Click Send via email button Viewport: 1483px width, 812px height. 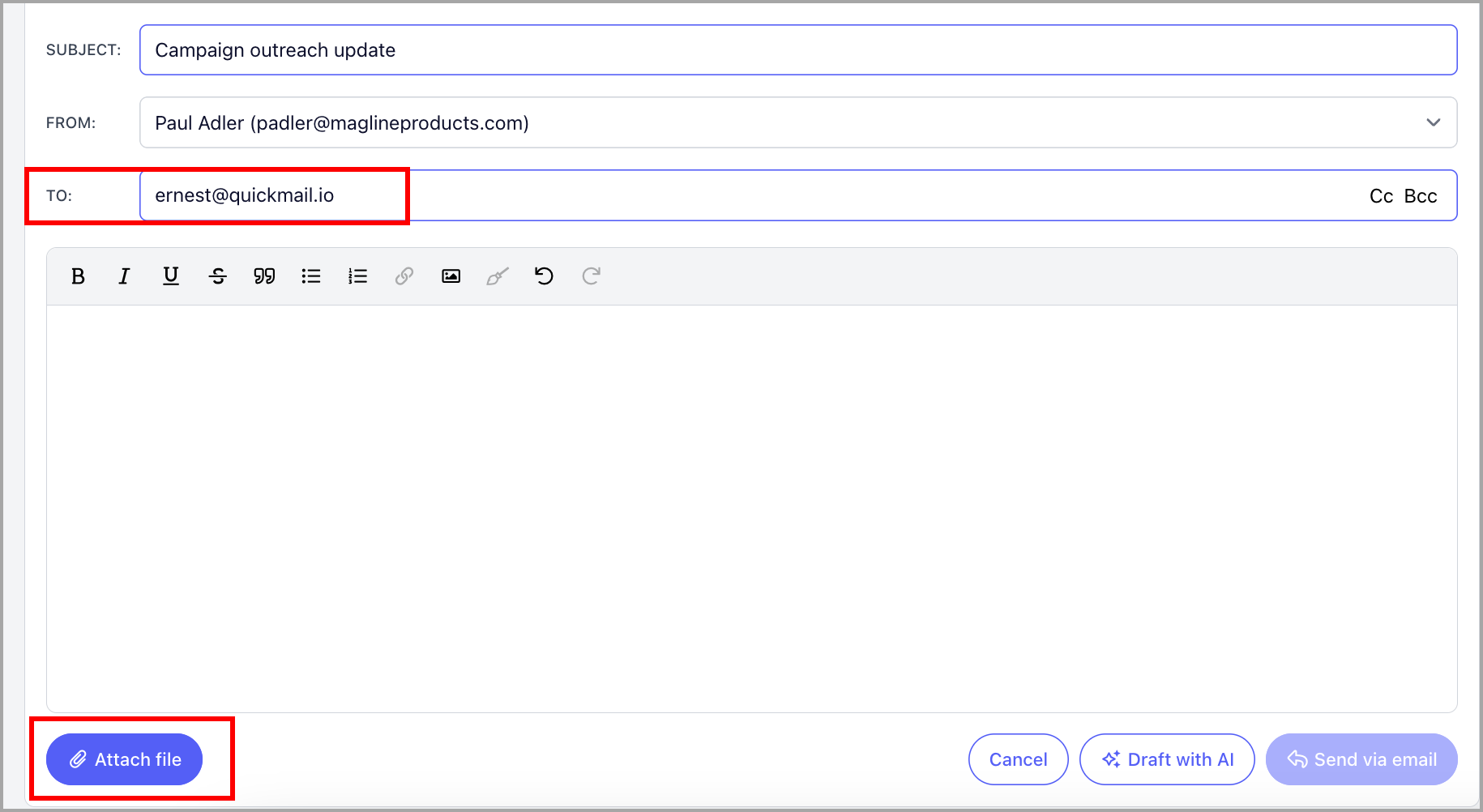coord(1361,759)
